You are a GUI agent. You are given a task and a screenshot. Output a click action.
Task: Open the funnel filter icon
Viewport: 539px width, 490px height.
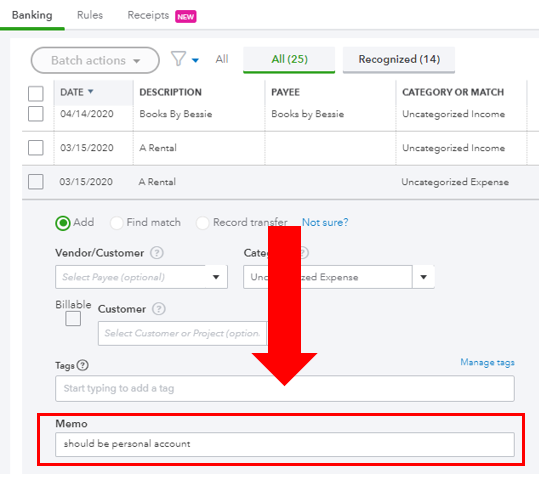point(178,59)
